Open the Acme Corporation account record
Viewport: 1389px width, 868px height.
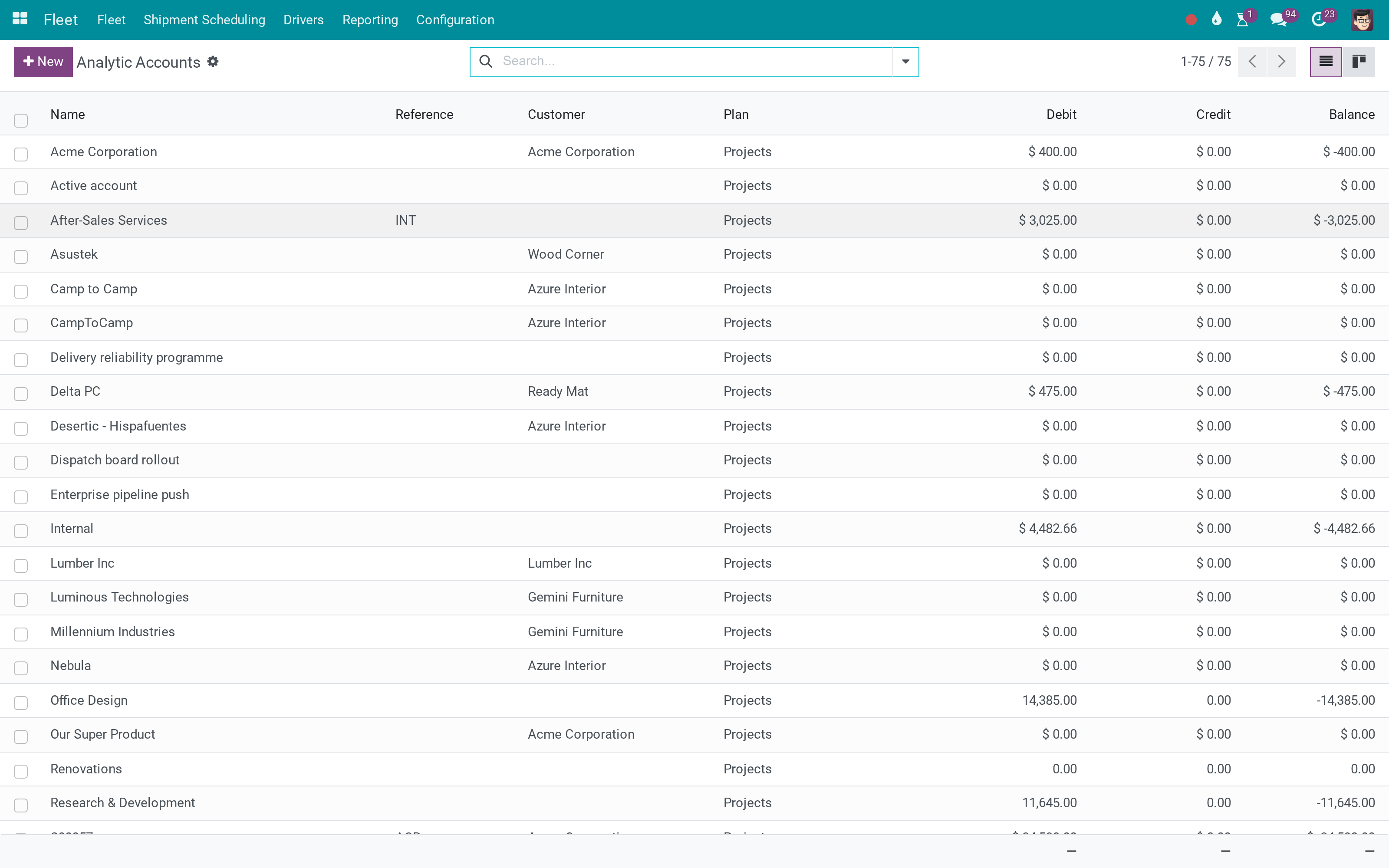pyautogui.click(x=103, y=151)
